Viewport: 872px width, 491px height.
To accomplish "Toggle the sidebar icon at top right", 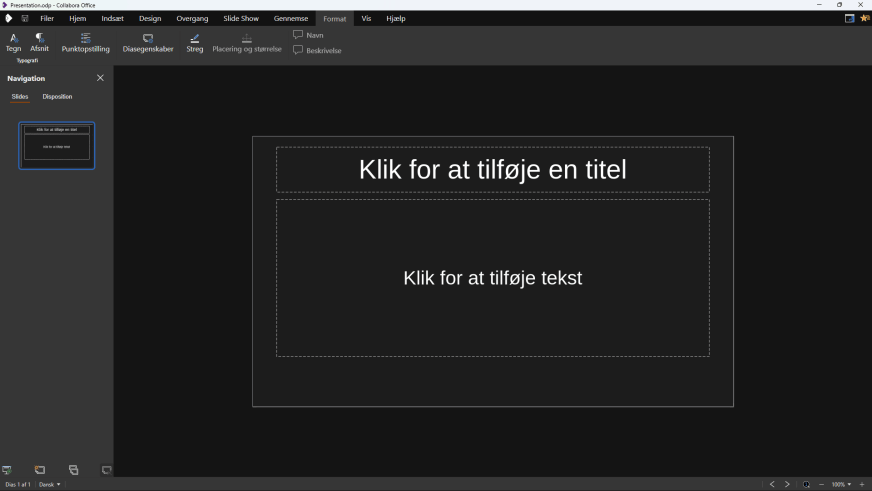I will (x=849, y=18).
